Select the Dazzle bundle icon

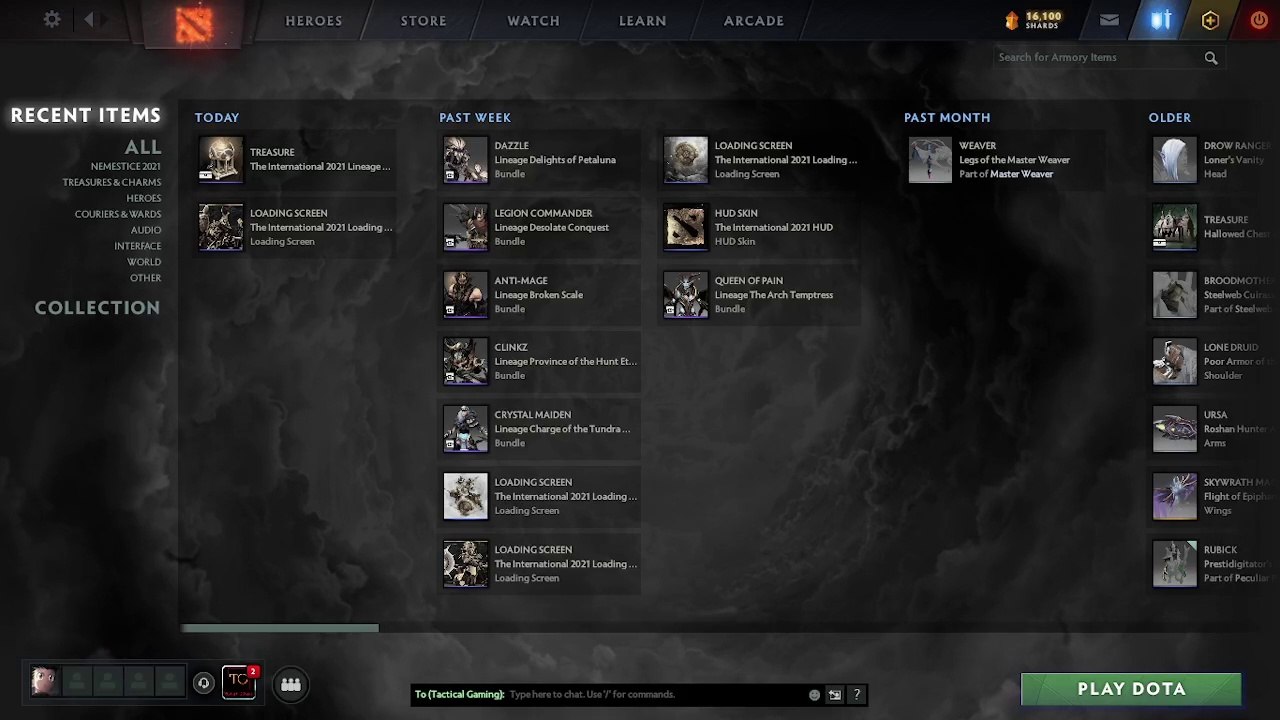[x=466, y=160]
